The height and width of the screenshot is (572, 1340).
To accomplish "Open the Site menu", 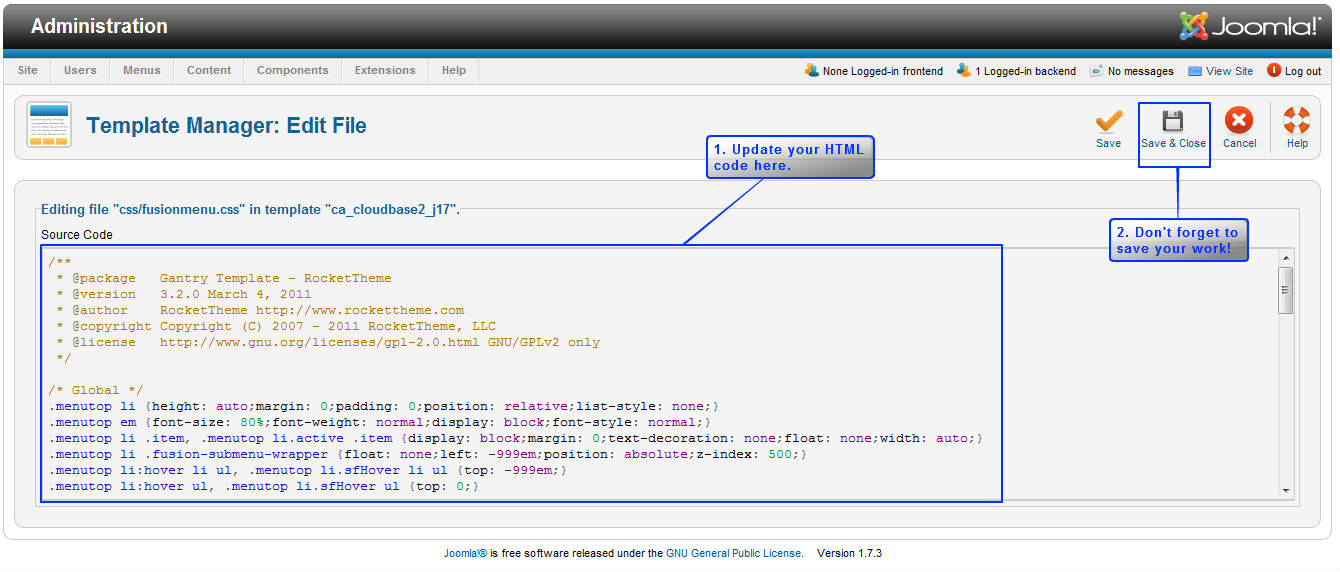I will click(28, 70).
